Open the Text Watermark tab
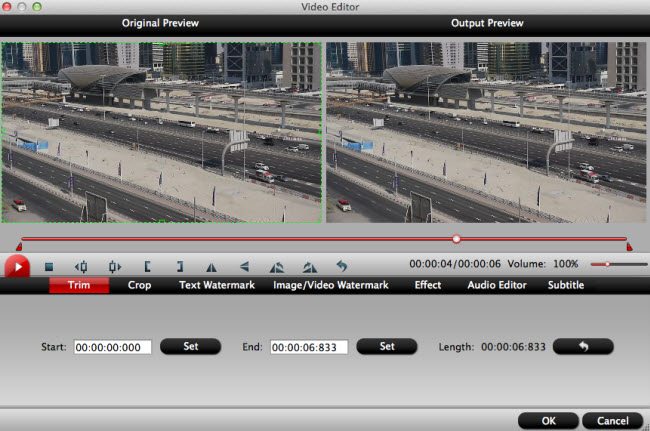Screen dimensions: 650x431 pyautogui.click(x=217, y=285)
